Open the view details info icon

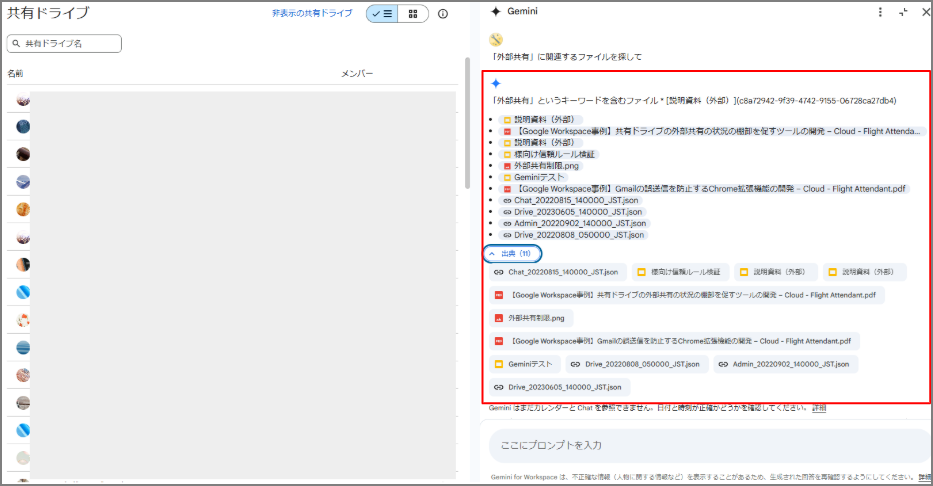point(443,14)
